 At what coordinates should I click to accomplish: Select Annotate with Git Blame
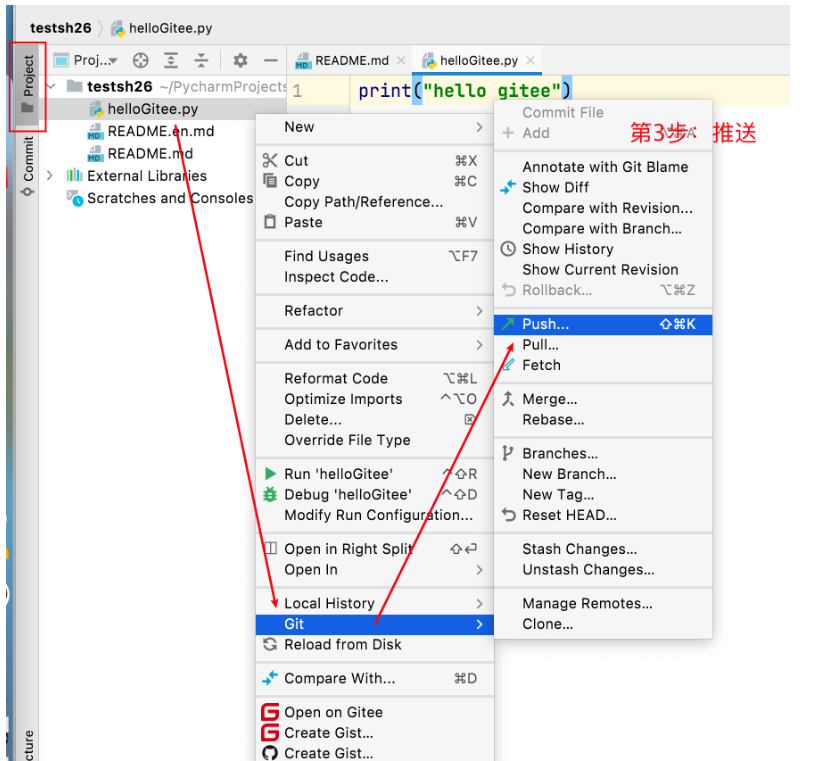[603, 167]
